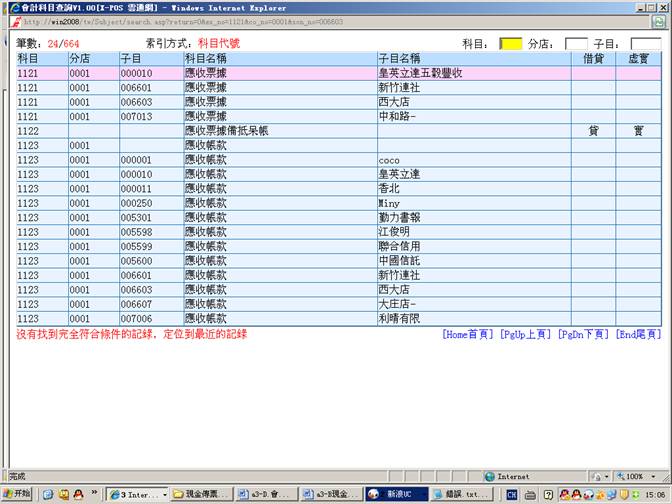Click the Internet zone icon in status bar
This screenshot has width=672, height=504.
click(490, 477)
